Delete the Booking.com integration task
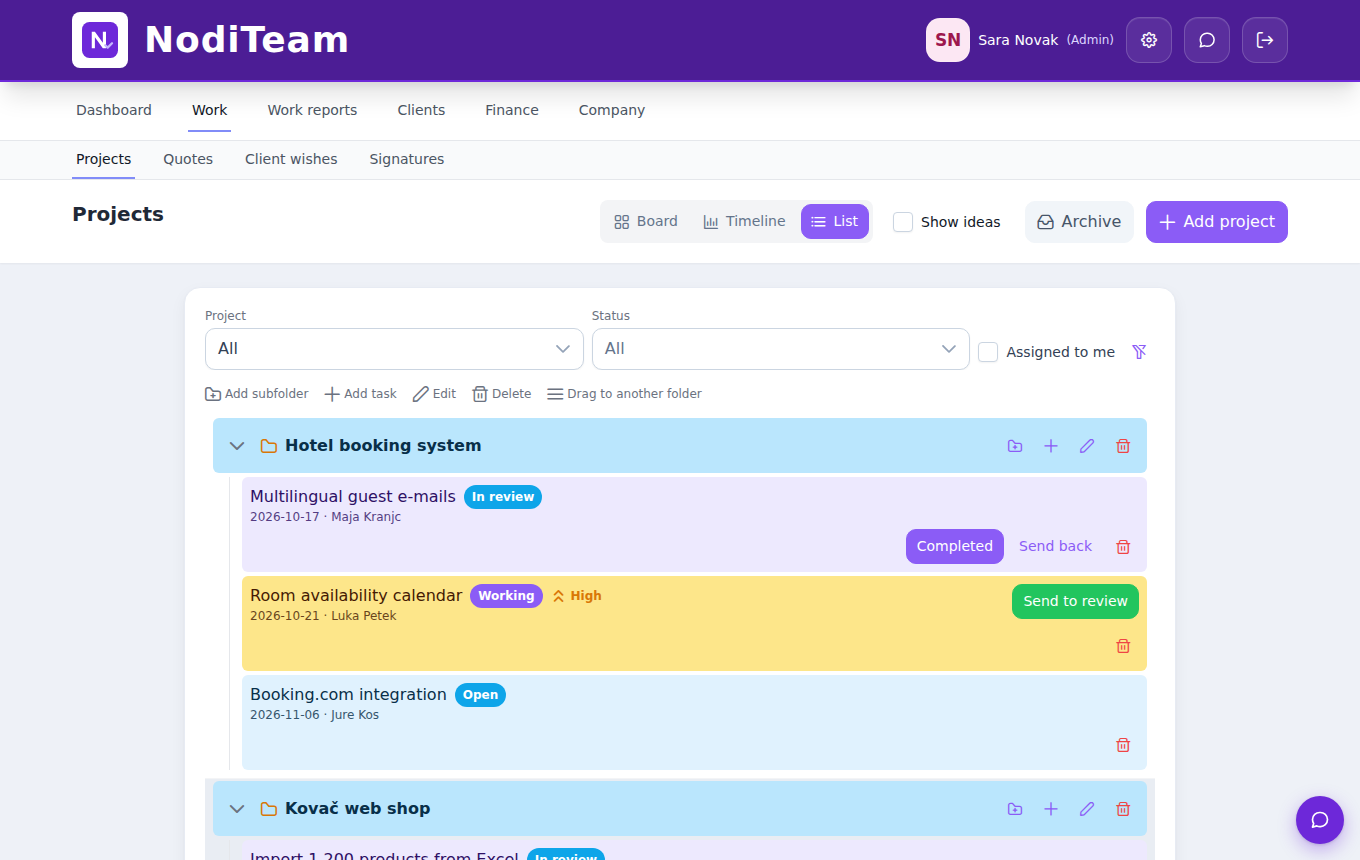The image size is (1360, 860). [1123, 745]
